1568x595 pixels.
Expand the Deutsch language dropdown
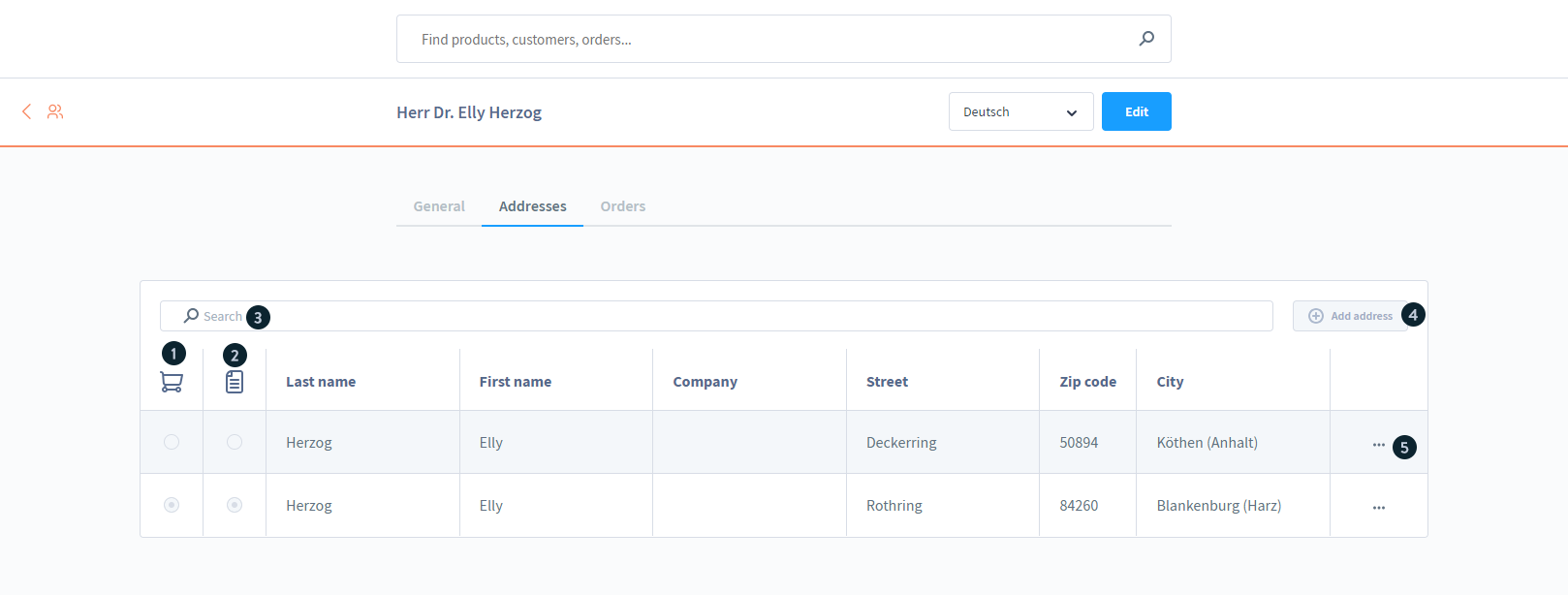pyautogui.click(x=1020, y=111)
